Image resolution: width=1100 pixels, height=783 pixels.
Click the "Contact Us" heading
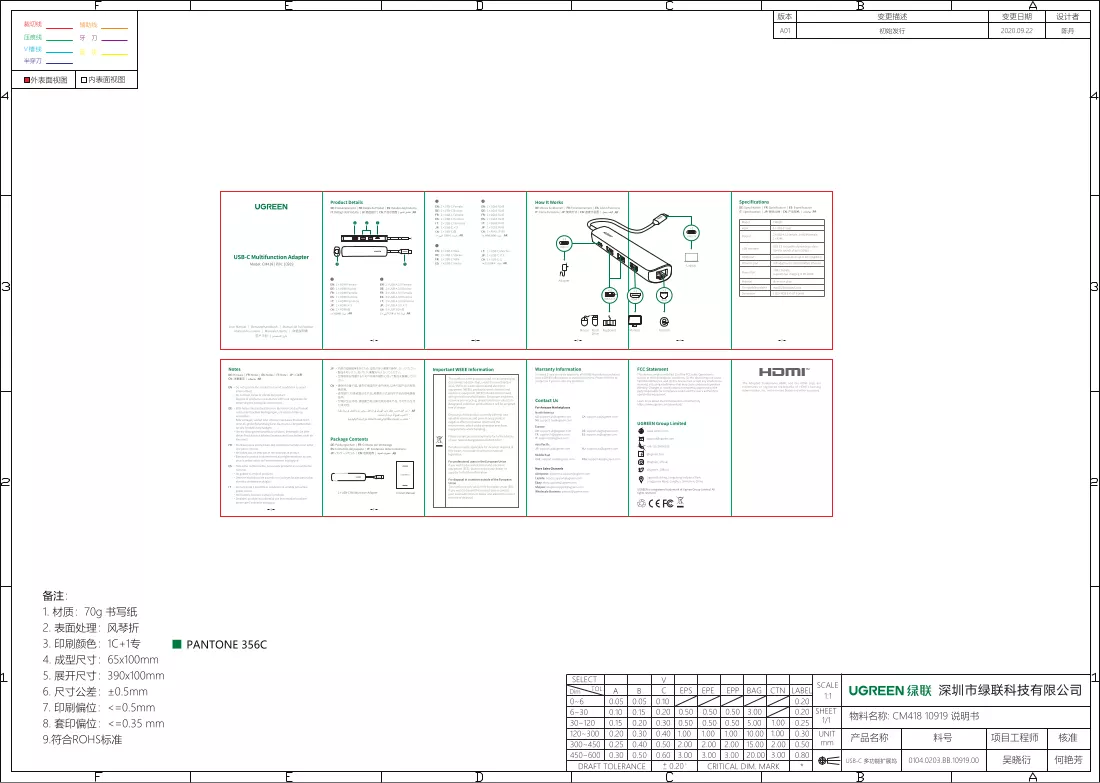point(547,401)
